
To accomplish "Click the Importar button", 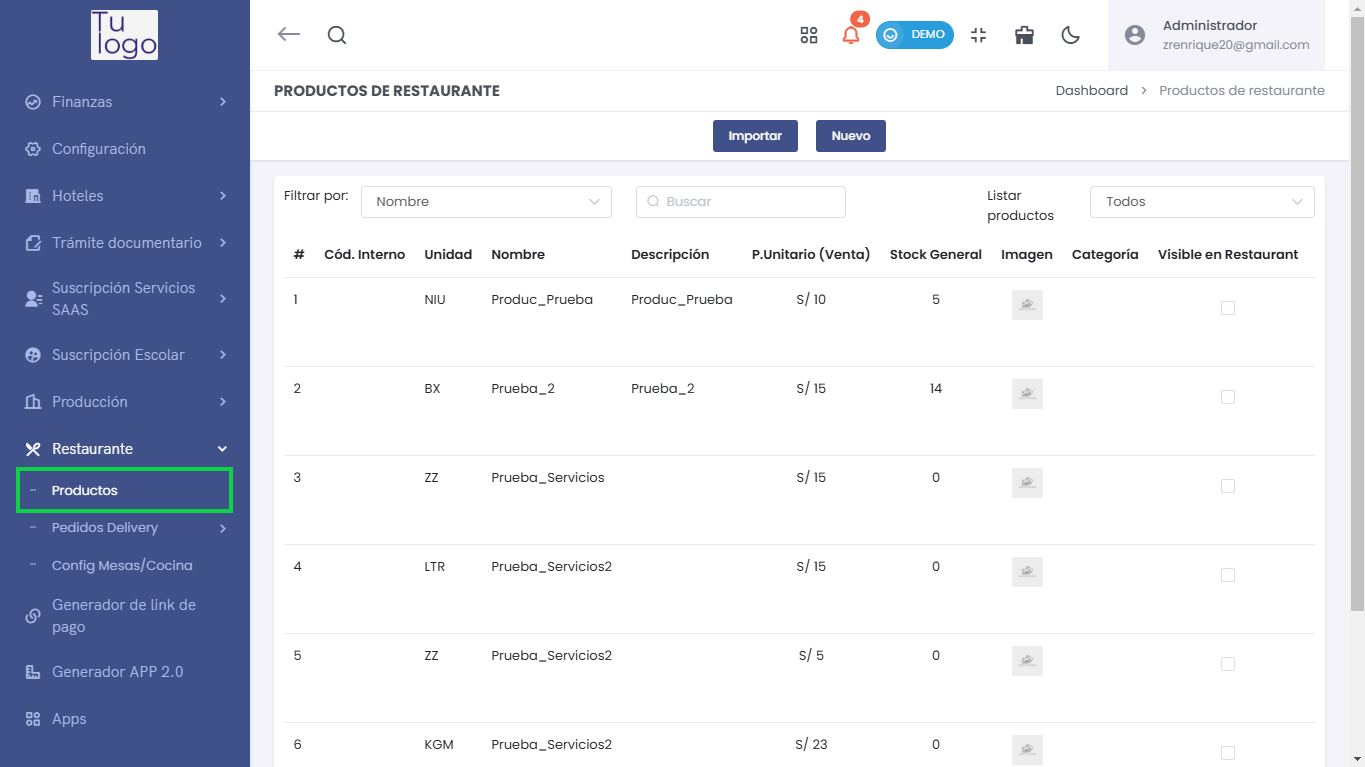I will (755, 136).
